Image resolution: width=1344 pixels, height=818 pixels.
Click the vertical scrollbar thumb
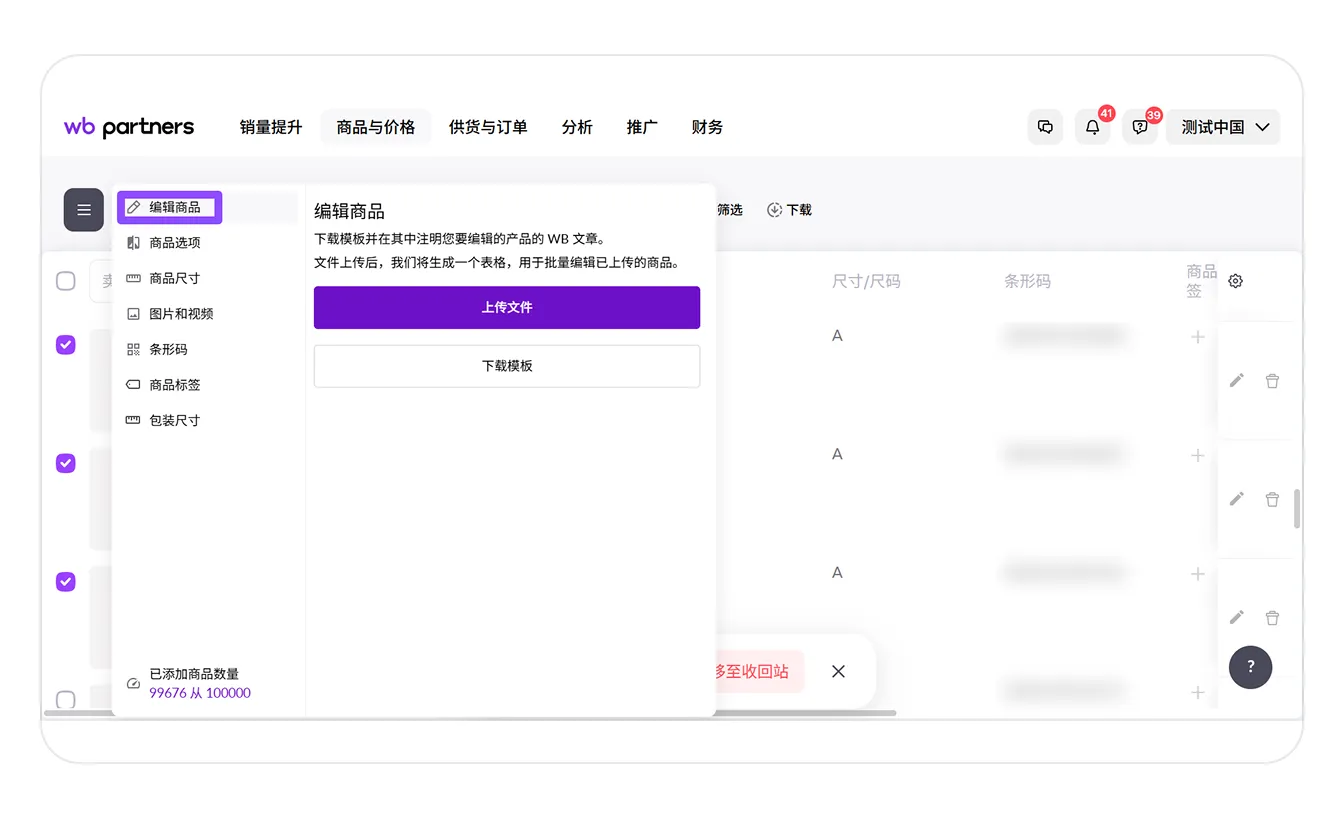click(x=1297, y=508)
